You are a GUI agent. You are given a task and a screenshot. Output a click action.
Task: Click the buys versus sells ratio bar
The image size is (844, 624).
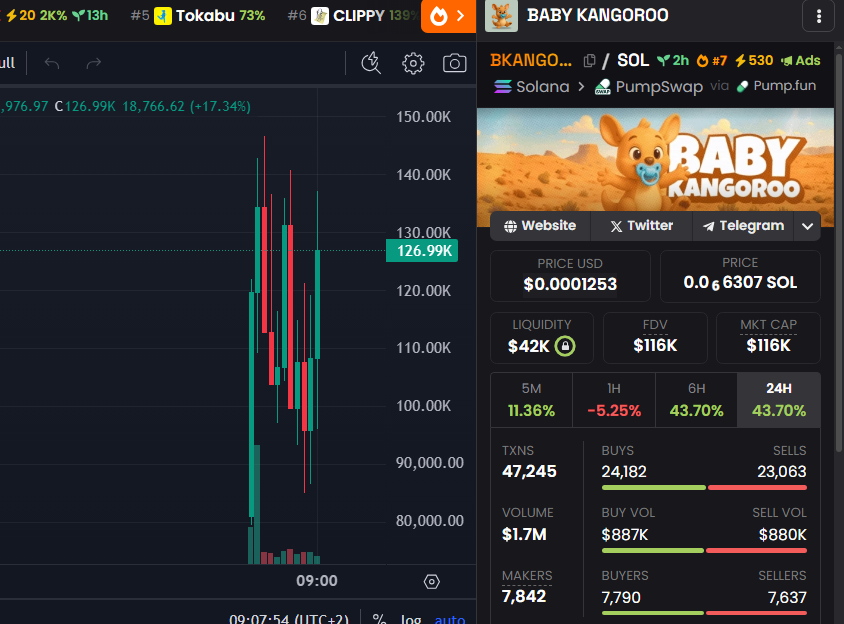[x=704, y=488]
